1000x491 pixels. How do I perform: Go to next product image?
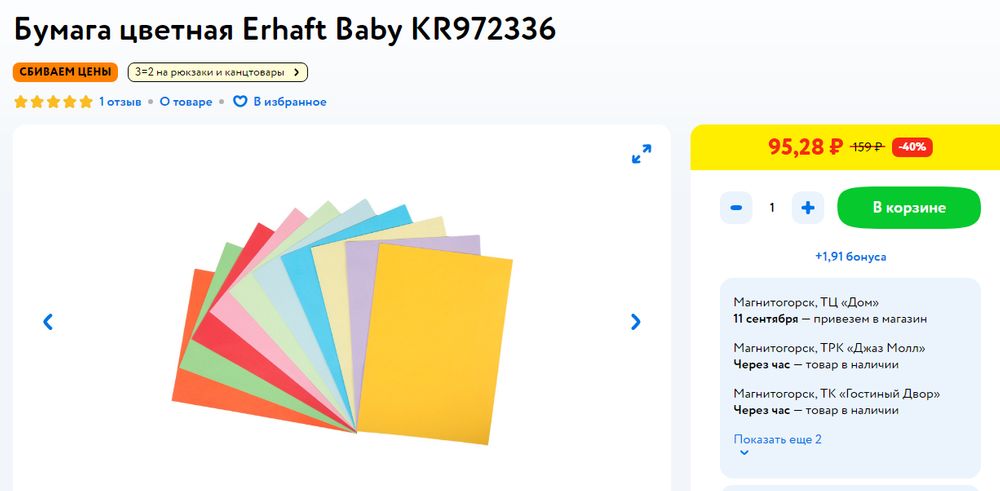coord(636,322)
